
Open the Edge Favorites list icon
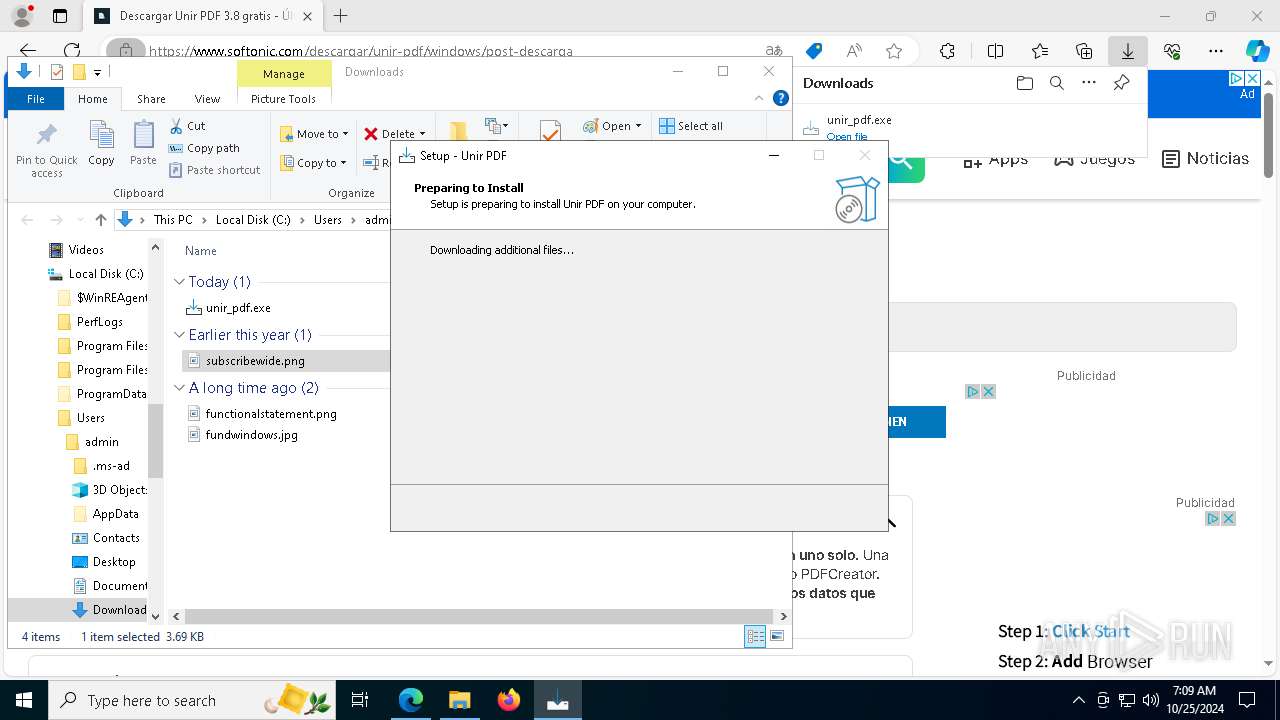pyautogui.click(x=1040, y=51)
